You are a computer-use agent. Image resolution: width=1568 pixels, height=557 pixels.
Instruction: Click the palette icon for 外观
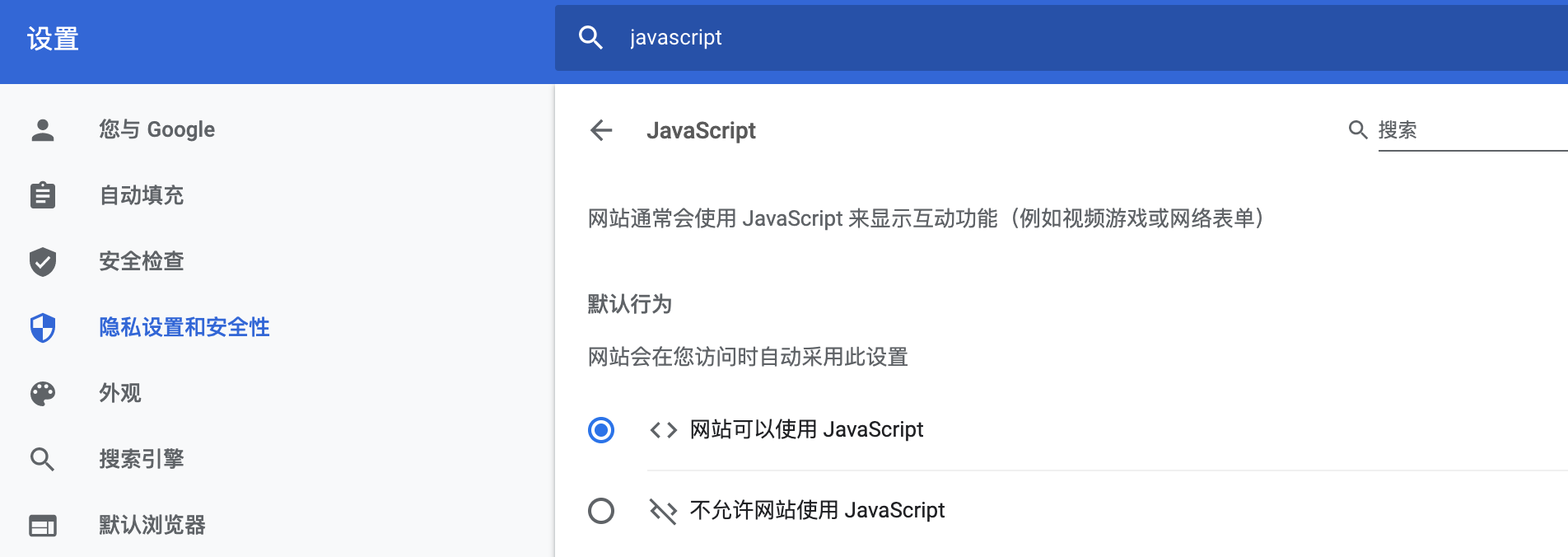[x=43, y=394]
